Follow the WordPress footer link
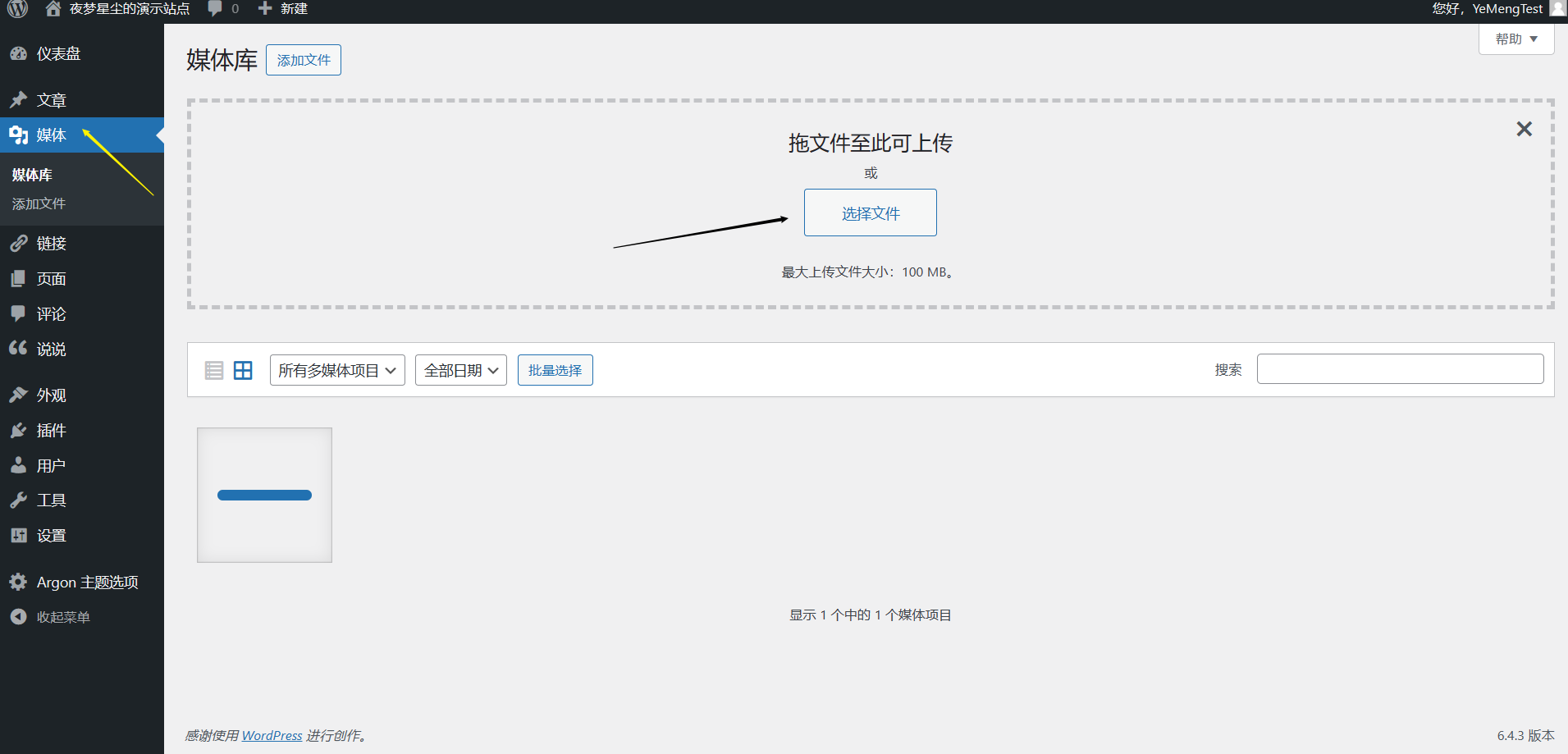The height and width of the screenshot is (754, 1568). pyautogui.click(x=272, y=736)
